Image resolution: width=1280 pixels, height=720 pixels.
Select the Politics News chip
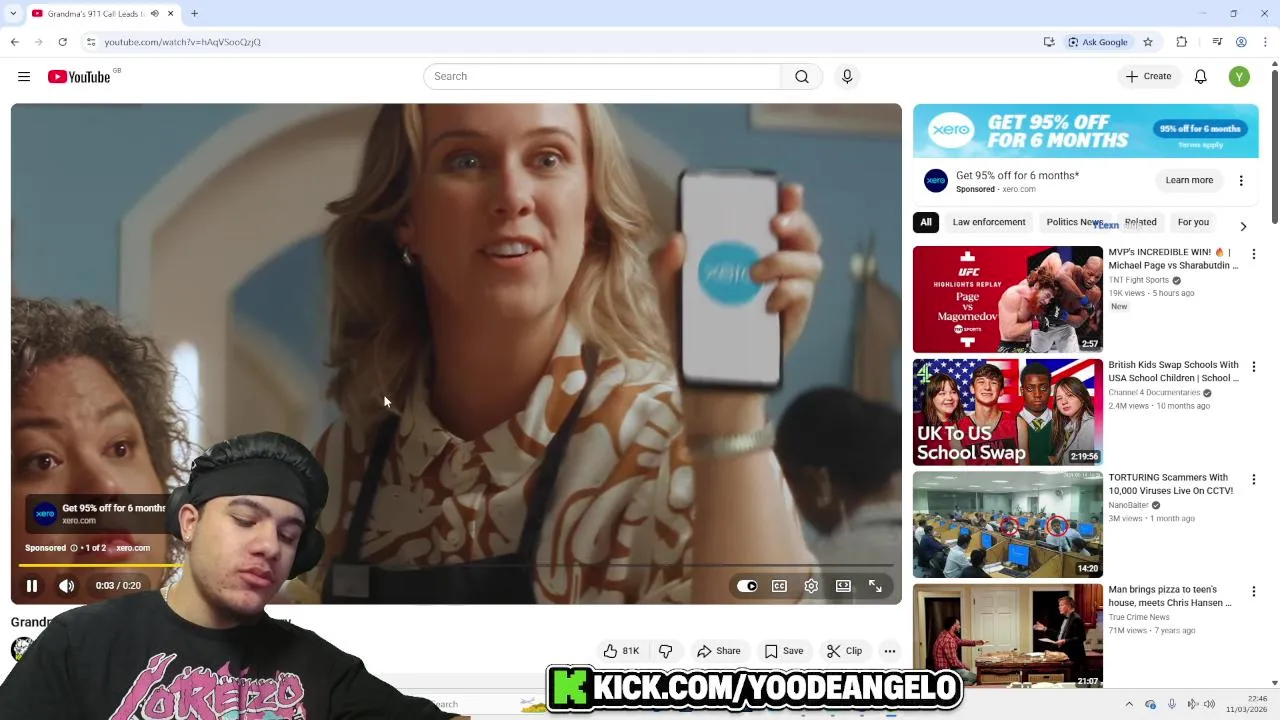(x=1075, y=222)
